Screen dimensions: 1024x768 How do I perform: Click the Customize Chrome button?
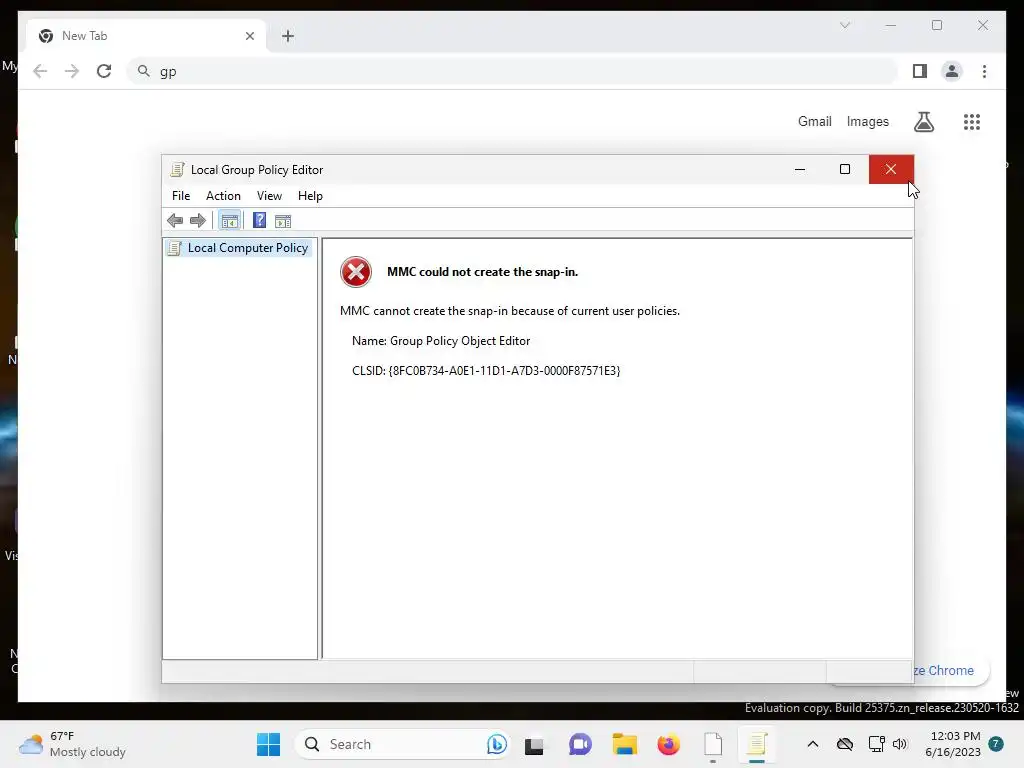952,671
